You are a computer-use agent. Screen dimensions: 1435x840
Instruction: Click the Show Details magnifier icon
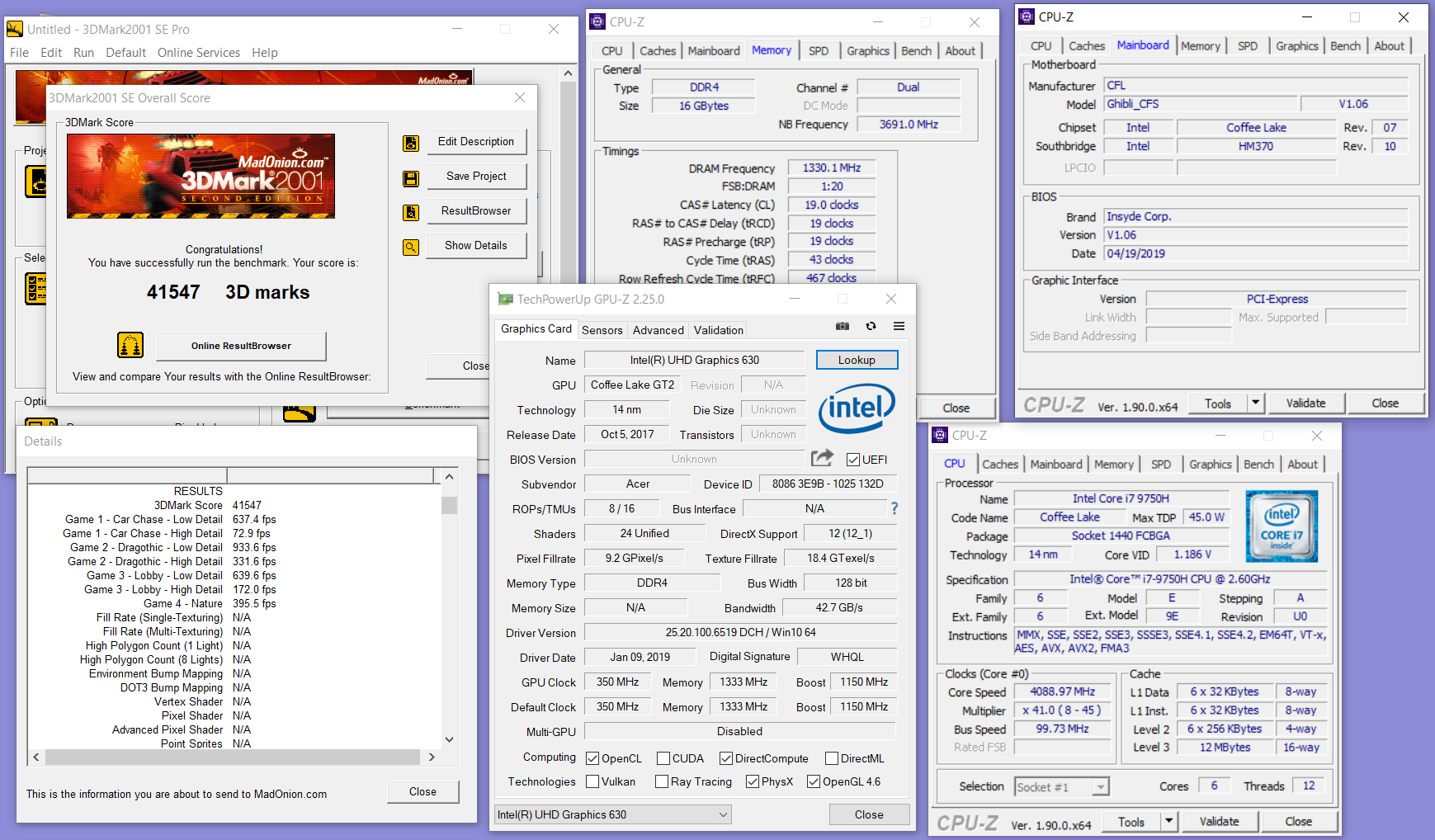pos(410,247)
